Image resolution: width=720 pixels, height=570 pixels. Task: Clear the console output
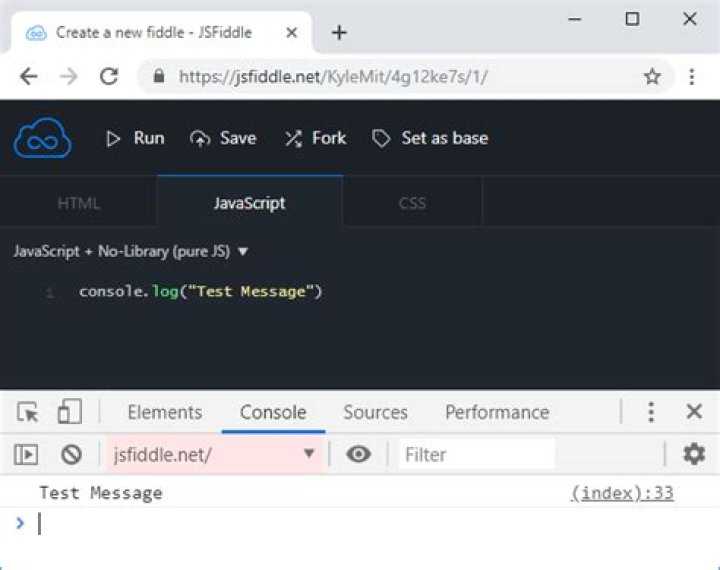coord(71,455)
